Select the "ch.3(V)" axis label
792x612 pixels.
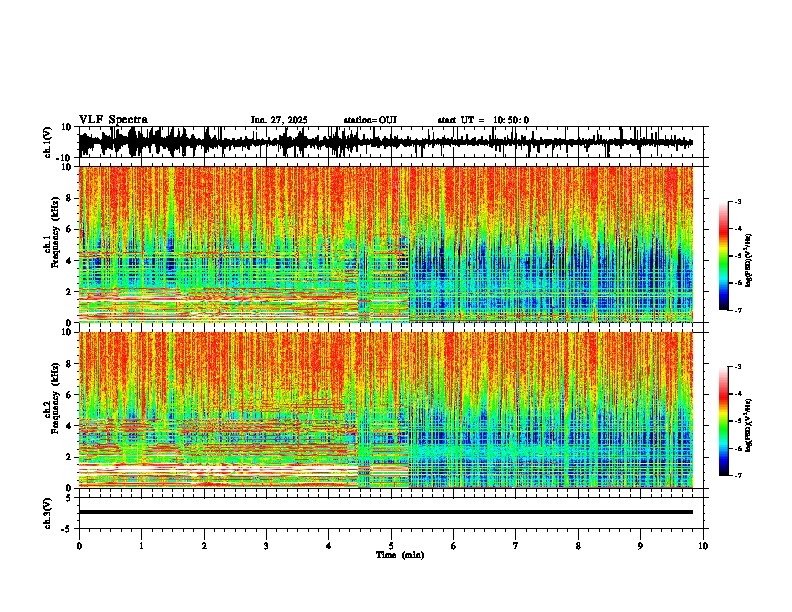pyautogui.click(x=48, y=513)
